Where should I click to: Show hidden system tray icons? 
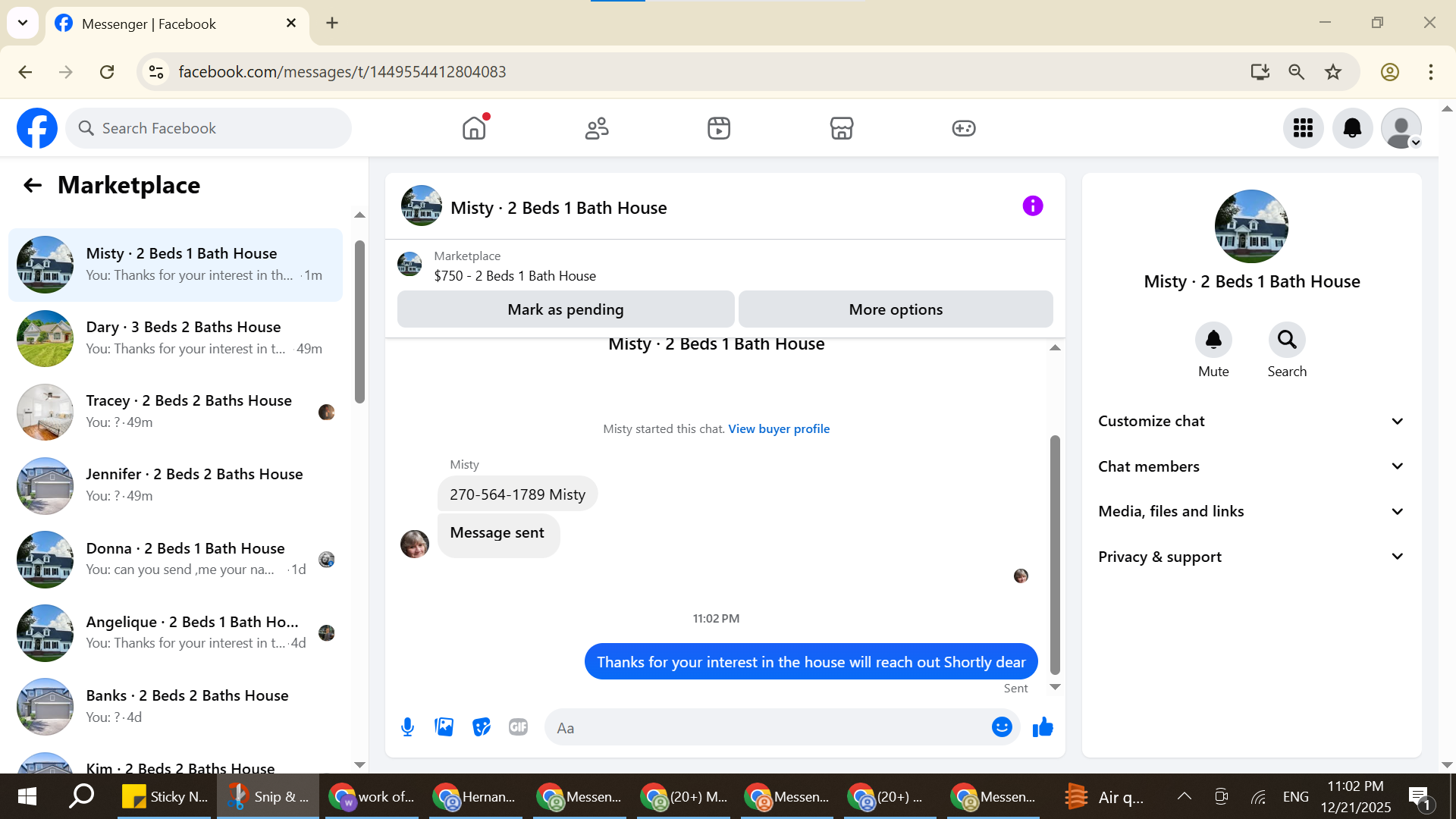click(x=1184, y=796)
